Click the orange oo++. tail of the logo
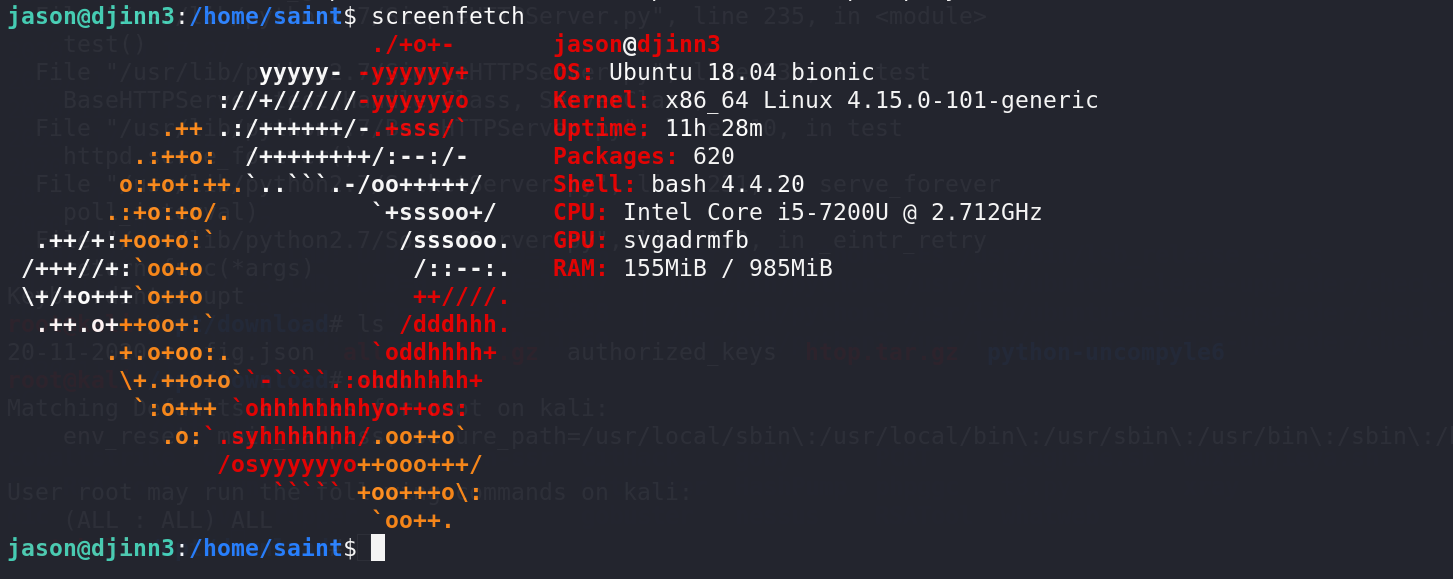This screenshot has height=579, width=1453. [413, 520]
